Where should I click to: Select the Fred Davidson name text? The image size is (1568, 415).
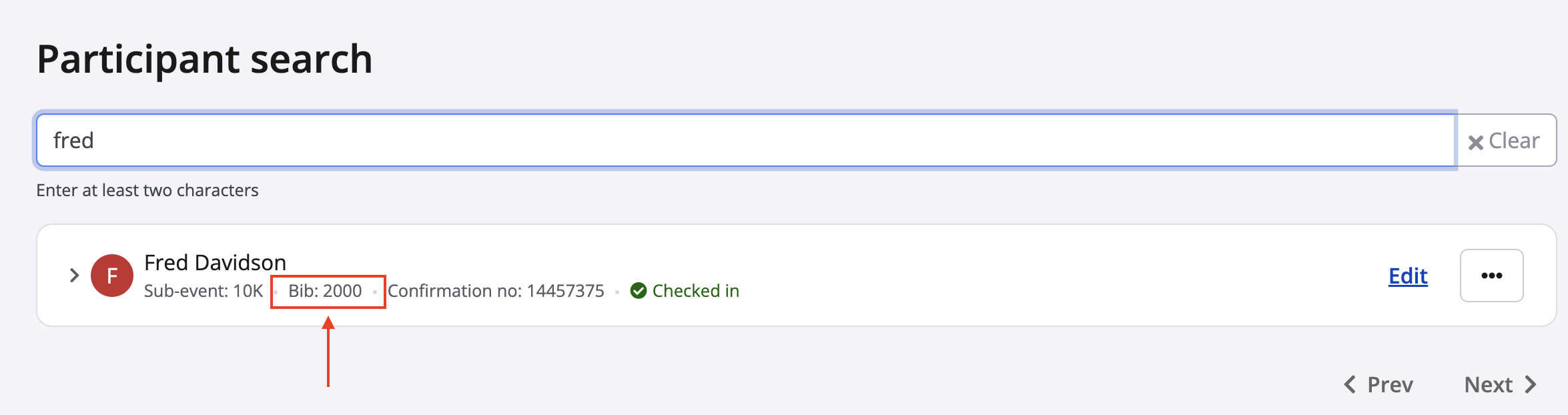[215, 262]
